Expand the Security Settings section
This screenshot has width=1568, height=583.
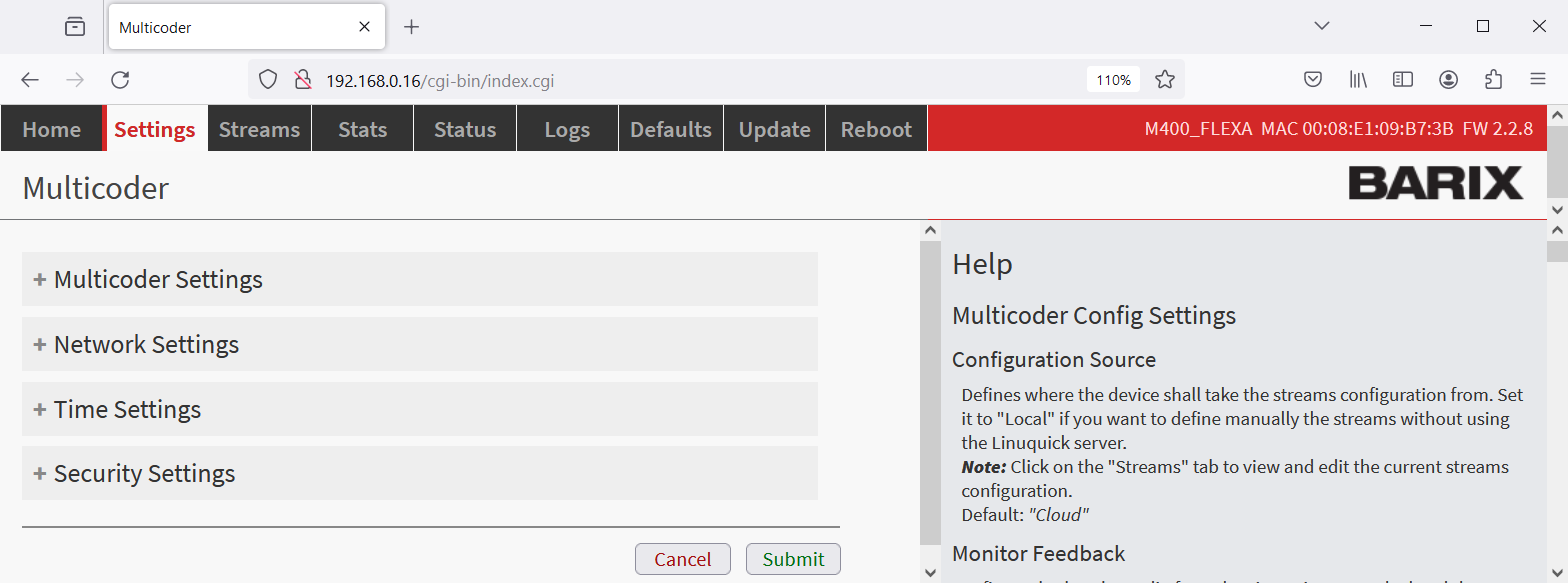coord(144,474)
